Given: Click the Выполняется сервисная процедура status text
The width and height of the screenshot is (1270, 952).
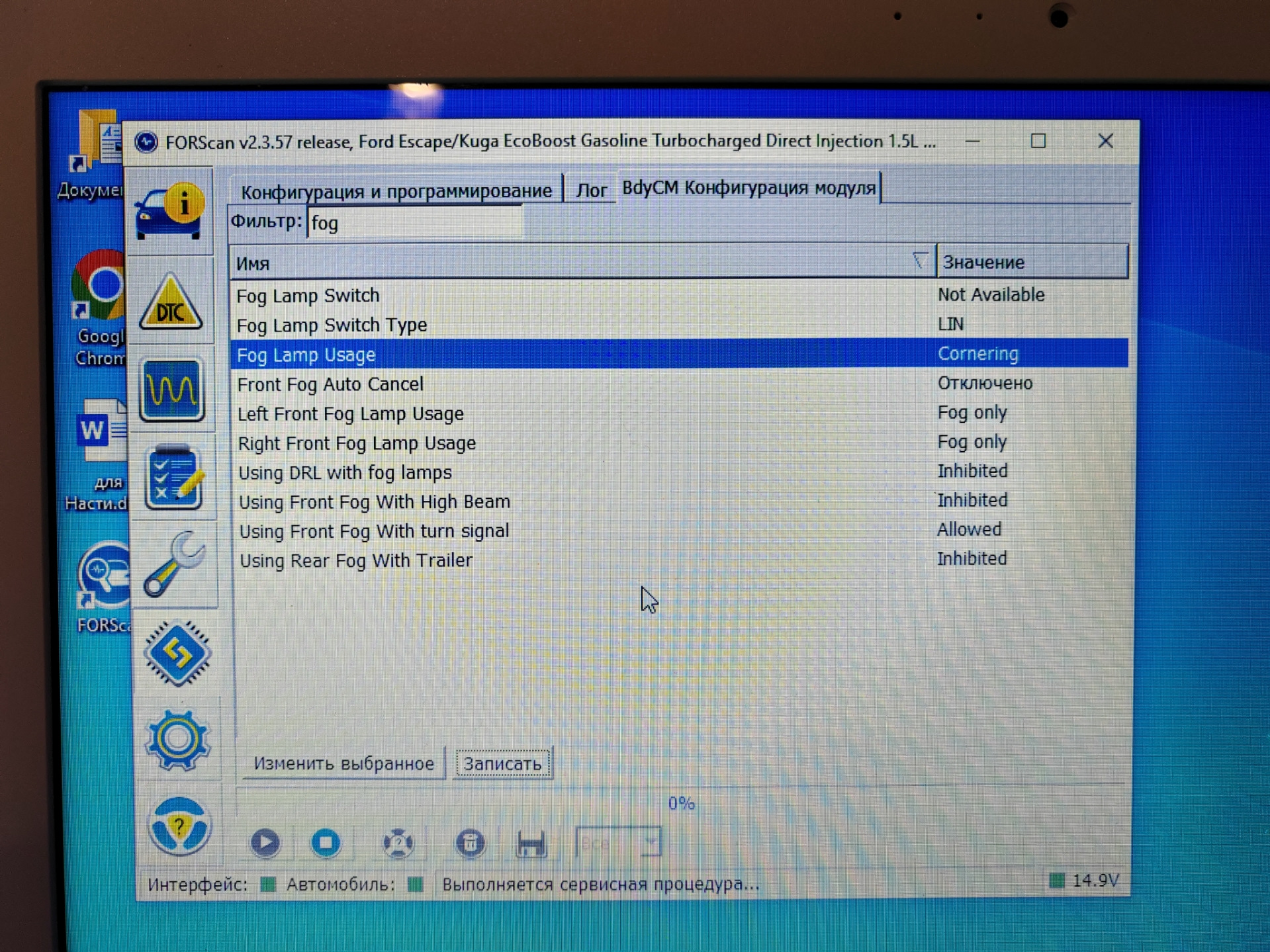Looking at the screenshot, I should (600, 884).
